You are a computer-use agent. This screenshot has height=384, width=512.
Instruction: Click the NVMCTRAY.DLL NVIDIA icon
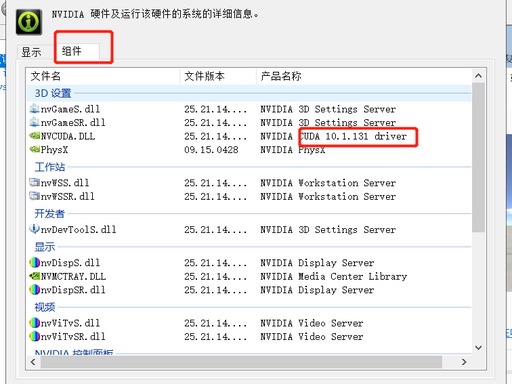coord(34,276)
